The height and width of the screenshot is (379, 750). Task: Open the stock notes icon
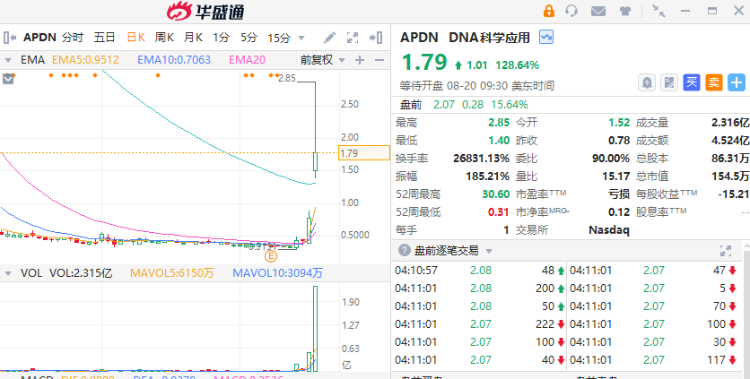click(669, 83)
